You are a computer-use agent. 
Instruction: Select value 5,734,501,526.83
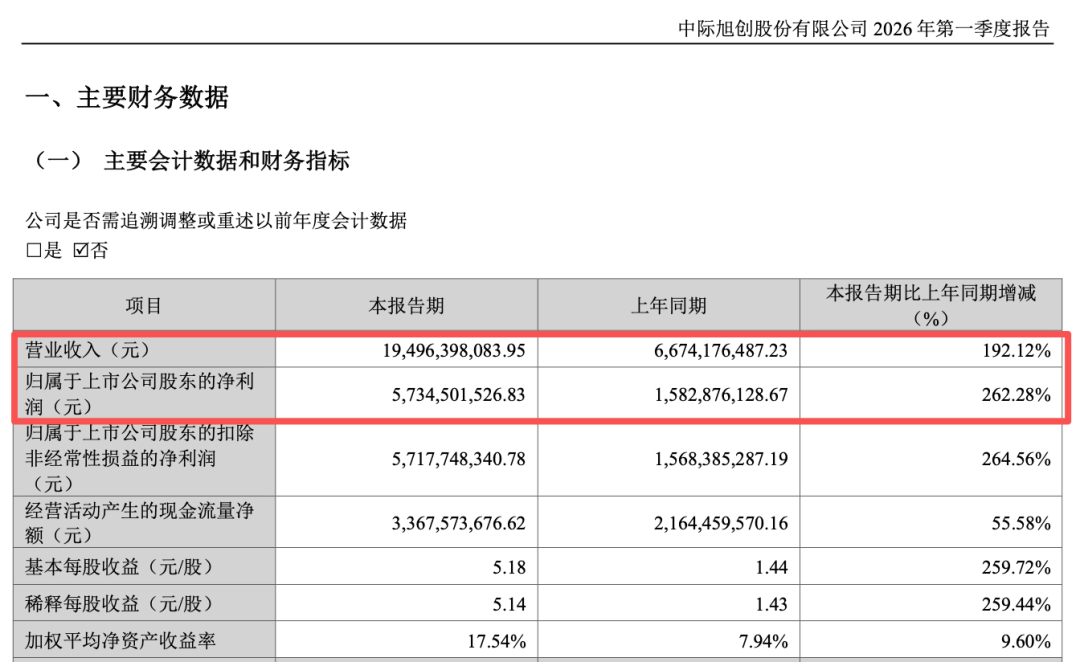[x=459, y=395]
